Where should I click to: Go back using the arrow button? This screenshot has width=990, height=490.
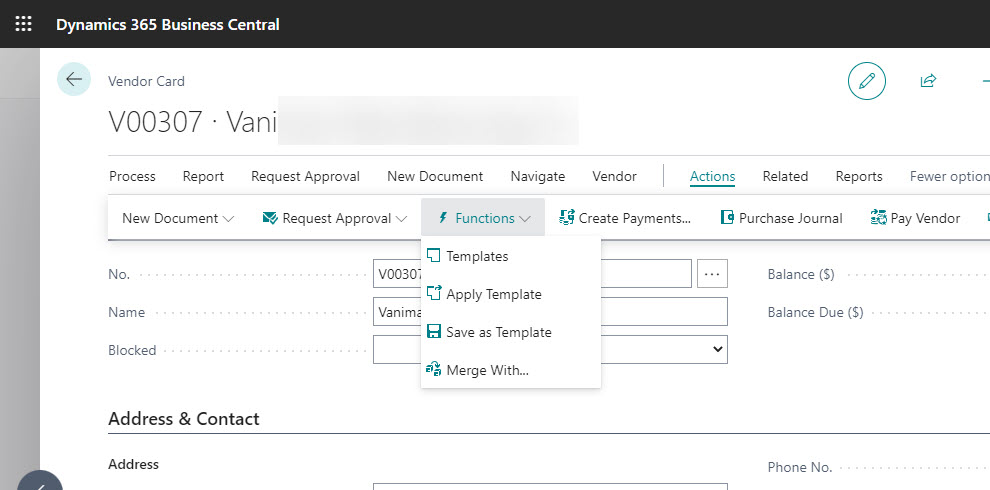(74, 79)
